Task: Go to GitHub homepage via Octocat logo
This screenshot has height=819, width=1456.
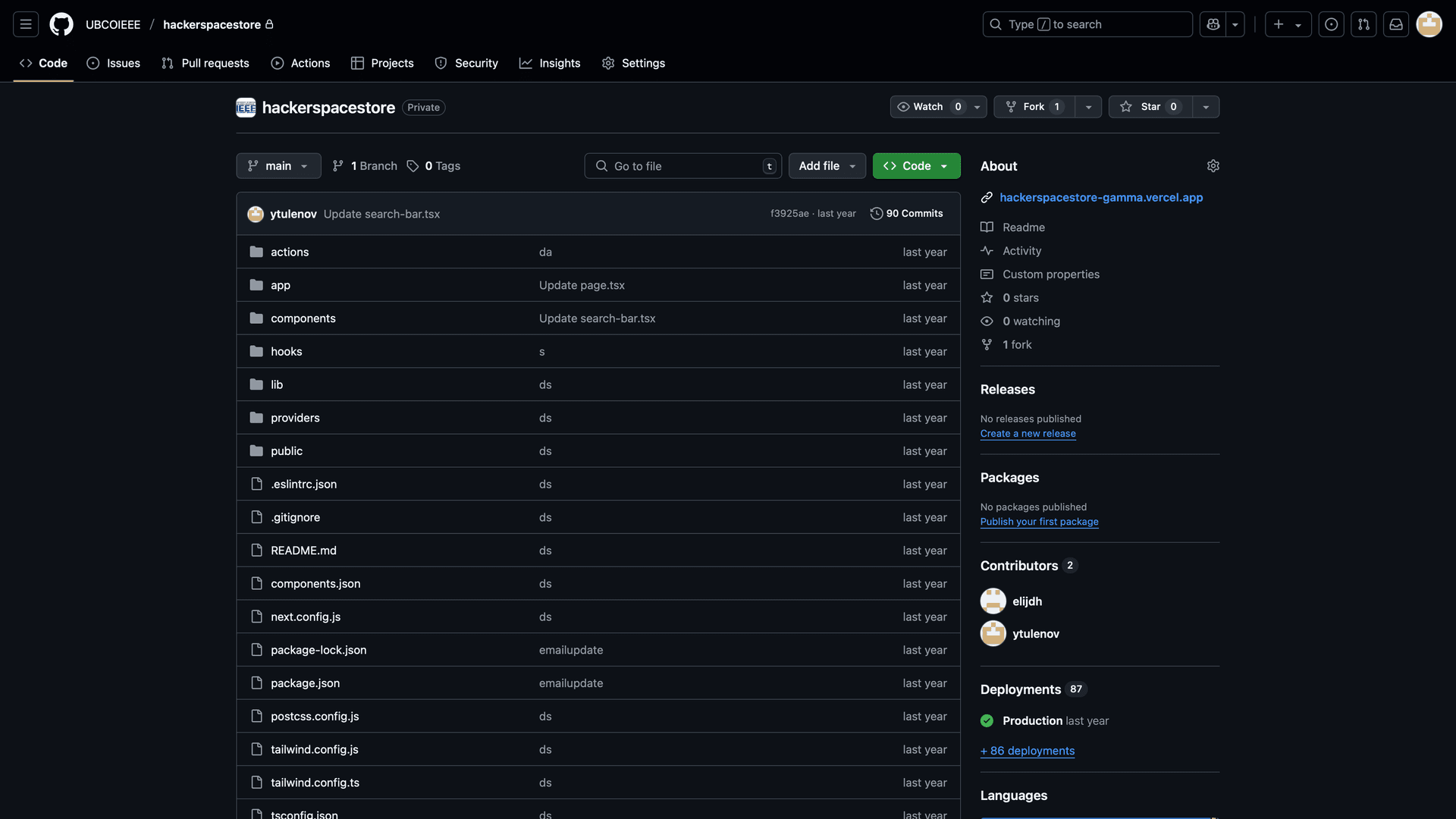Action: 61,24
